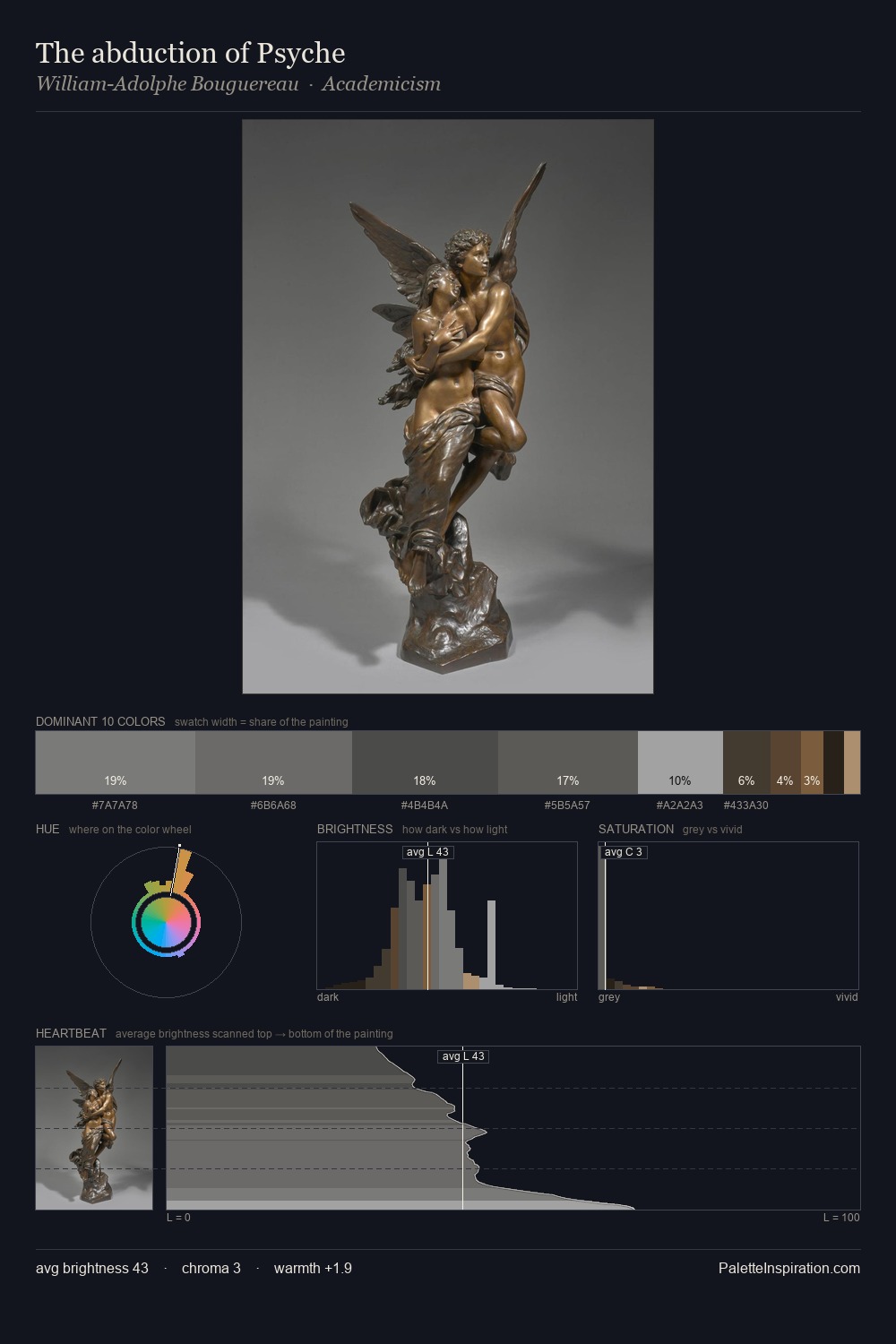Select the 19% swatch labeled #6B6A68
896x1344 pixels.
tap(273, 762)
